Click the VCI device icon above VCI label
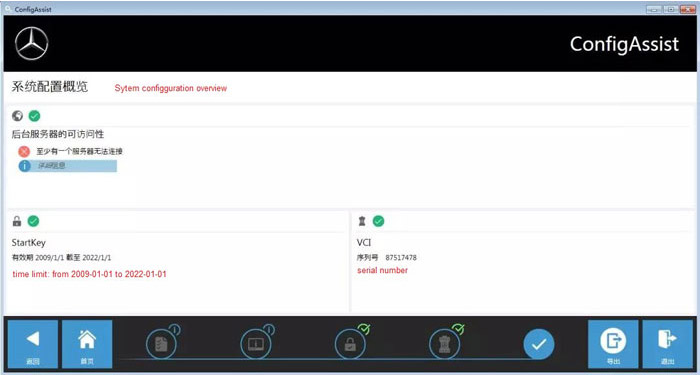Viewport: 700px width, 375px height. coord(362,221)
